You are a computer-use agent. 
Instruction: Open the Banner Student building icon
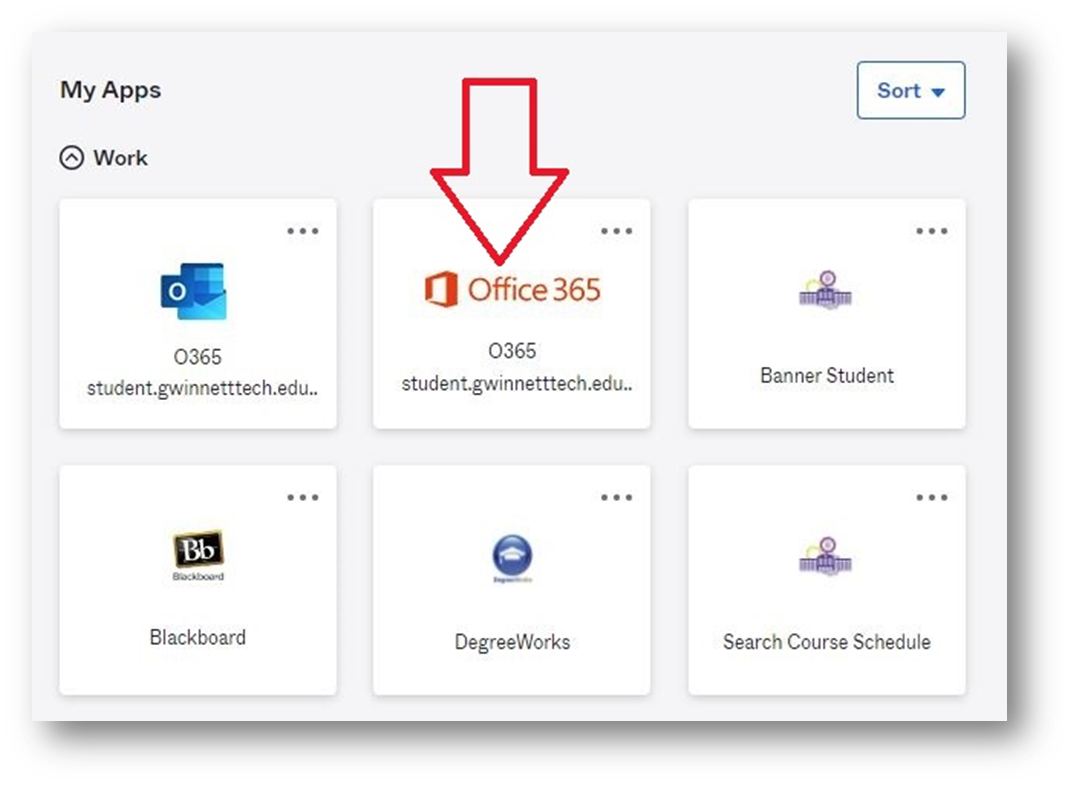(x=826, y=290)
